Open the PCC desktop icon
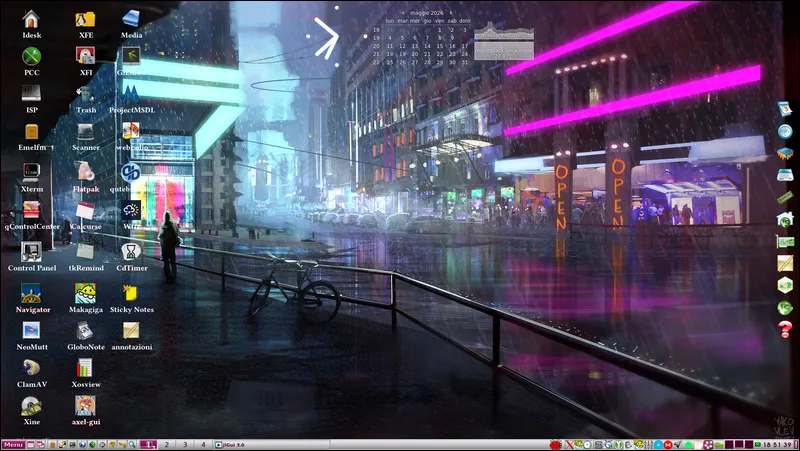 point(31,57)
